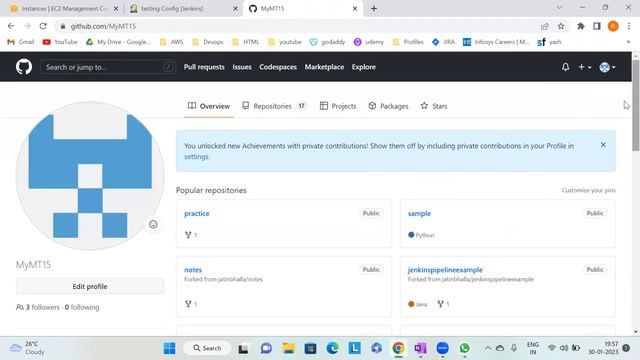This screenshot has height=360, width=640.
Task: Open the My Drive - Google bookmark
Action: click(118, 42)
